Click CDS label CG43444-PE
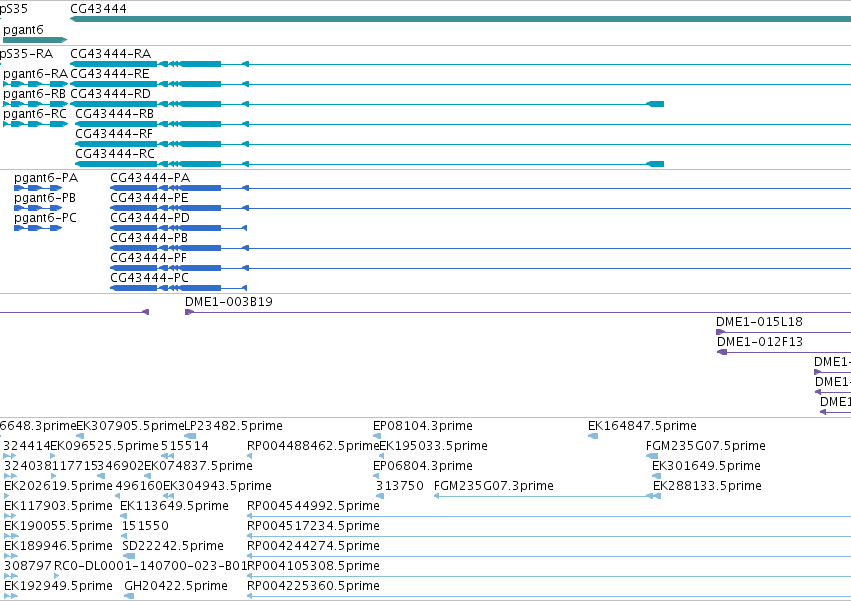The height and width of the screenshot is (601, 851). tap(149, 198)
